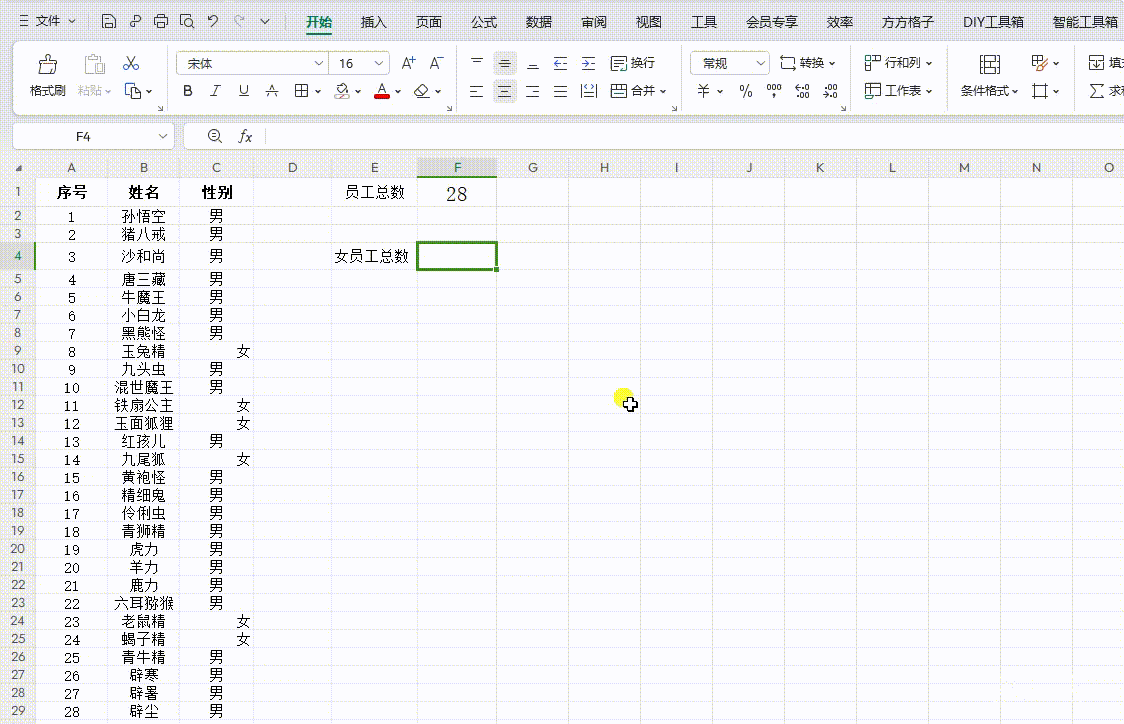Click the Increase Decimal icon
Image resolution: width=1124 pixels, height=724 pixels.
pyautogui.click(x=803, y=91)
